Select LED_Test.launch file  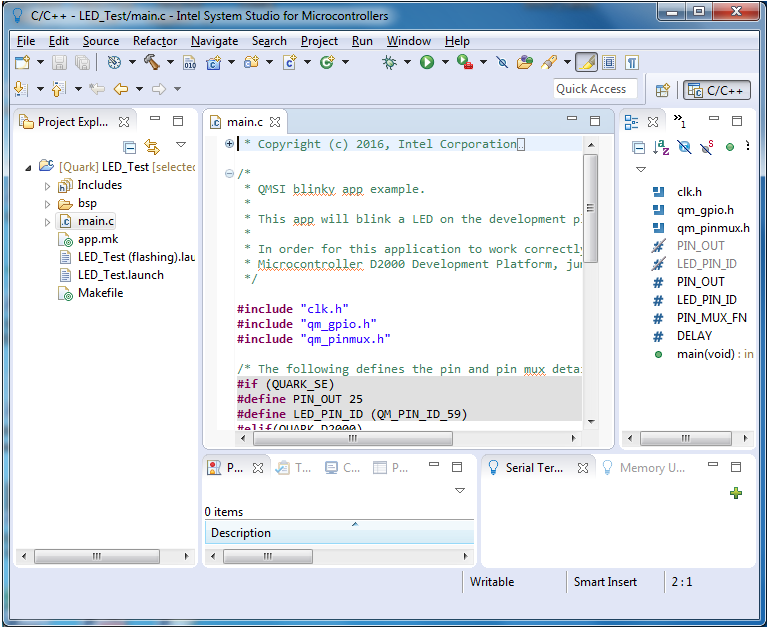pyautogui.click(x=121, y=275)
